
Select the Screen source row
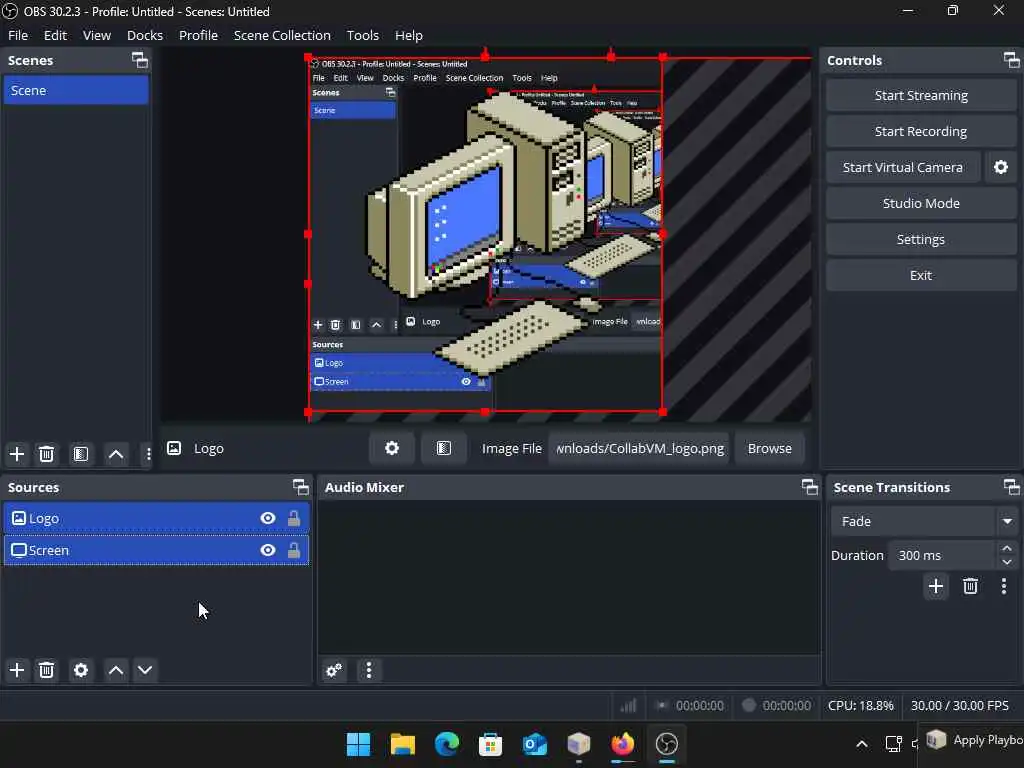tap(156, 550)
